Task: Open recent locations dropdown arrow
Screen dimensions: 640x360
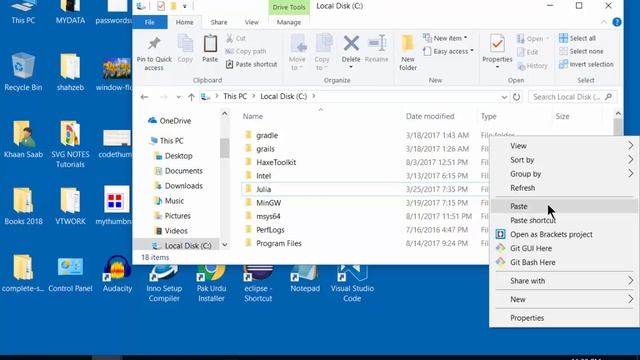Action: [178, 97]
